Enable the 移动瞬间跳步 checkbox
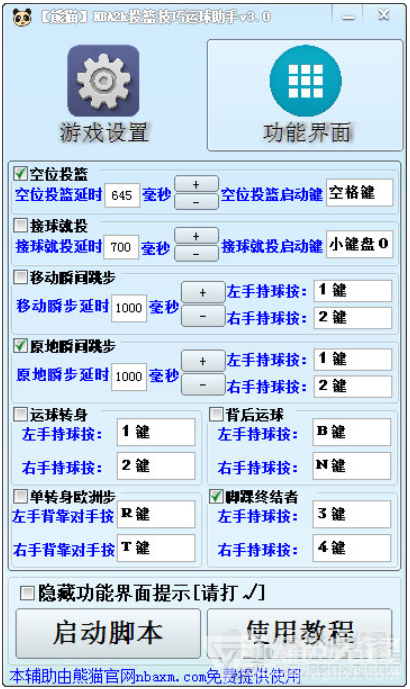The height and width of the screenshot is (689, 410). [x=20, y=277]
